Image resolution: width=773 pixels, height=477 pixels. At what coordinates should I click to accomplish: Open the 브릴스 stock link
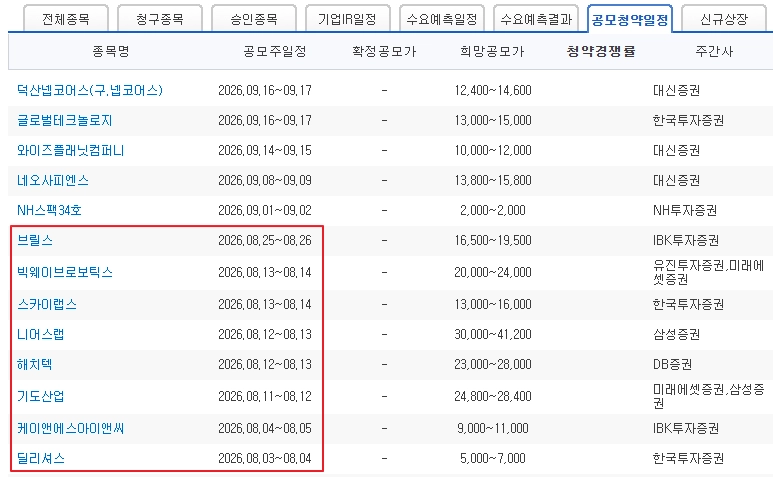35,240
